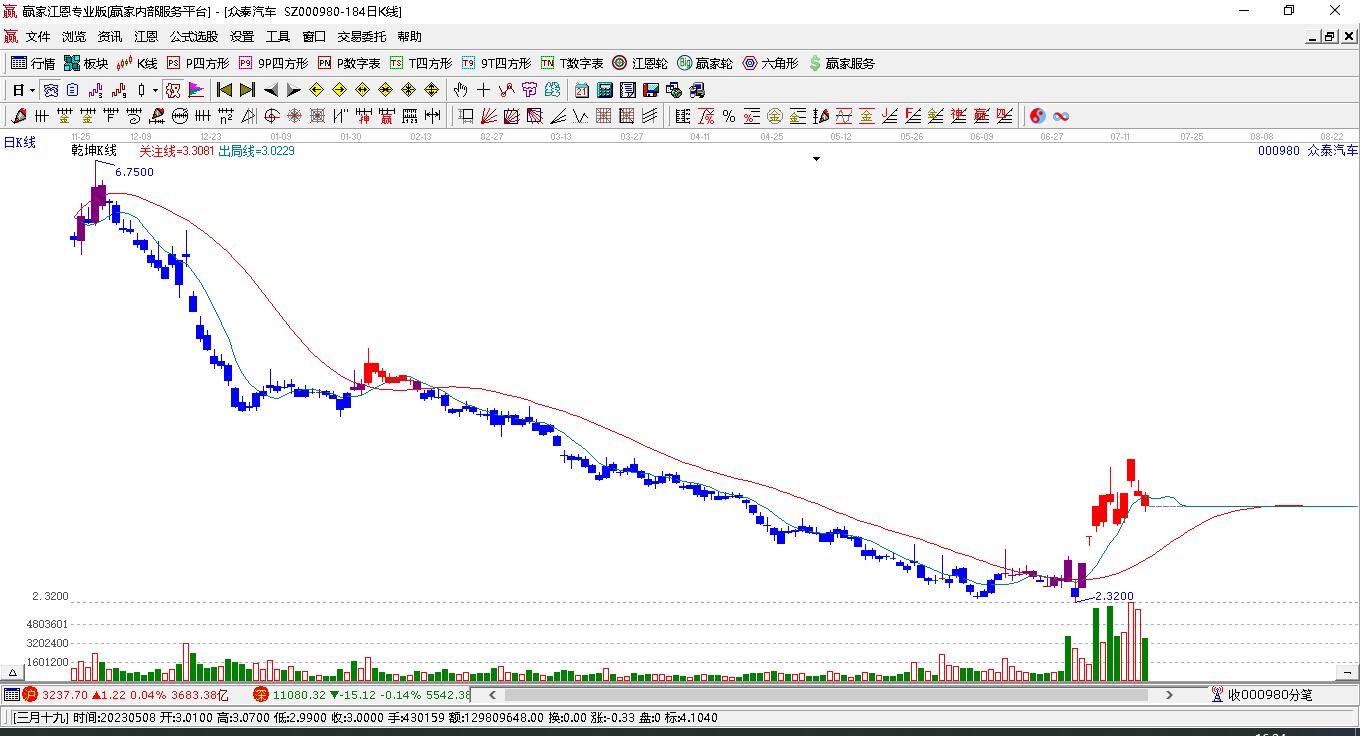
Task: Expand the volume pane with up triangle
Action: click(x=13, y=672)
